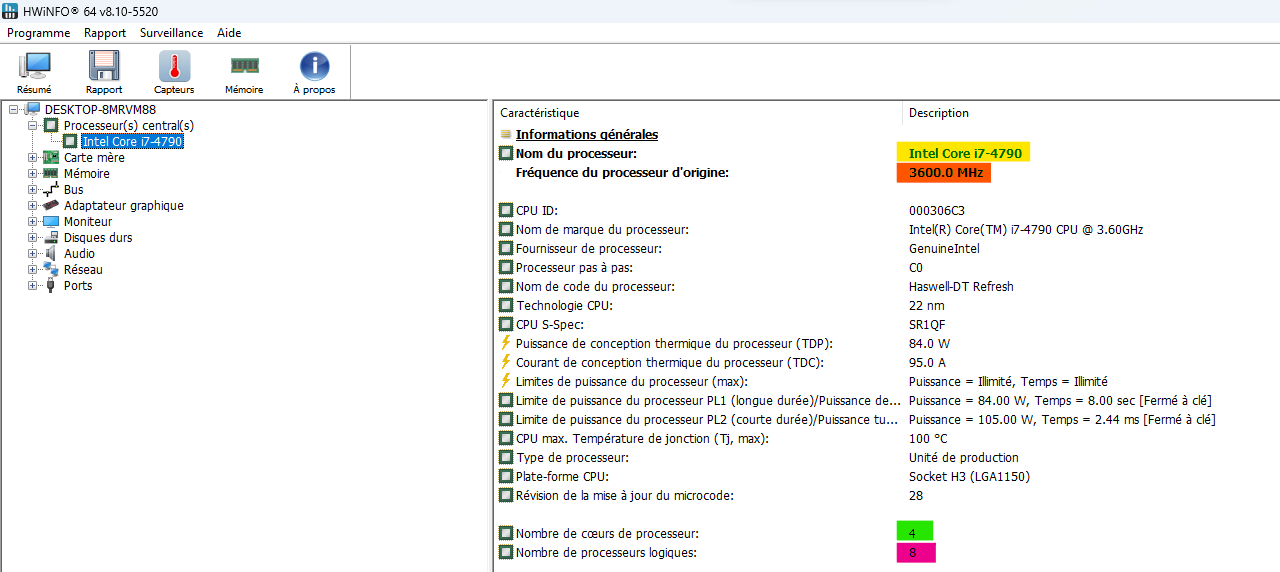Image resolution: width=1280 pixels, height=572 pixels.
Task: Click the Audio speaker tree icon
Action: pos(51,254)
